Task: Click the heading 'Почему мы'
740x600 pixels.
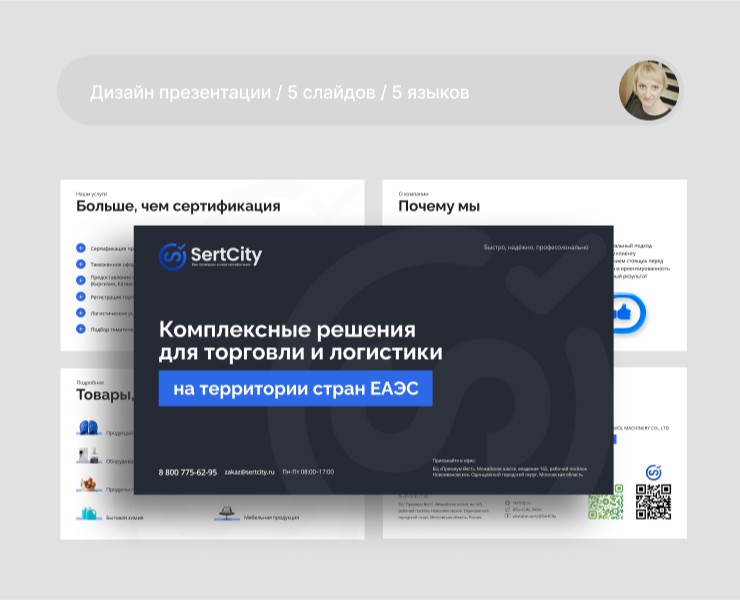Action: click(x=439, y=206)
